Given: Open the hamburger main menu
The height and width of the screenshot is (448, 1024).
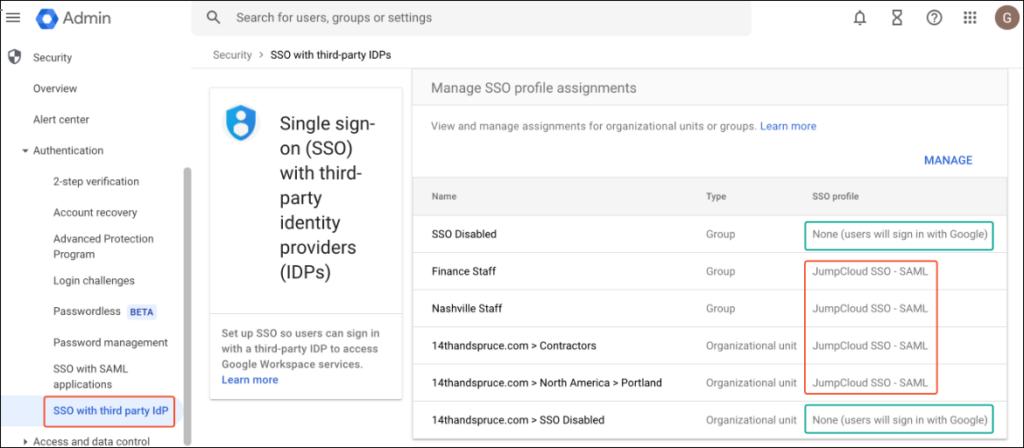Looking at the screenshot, I should (14, 17).
